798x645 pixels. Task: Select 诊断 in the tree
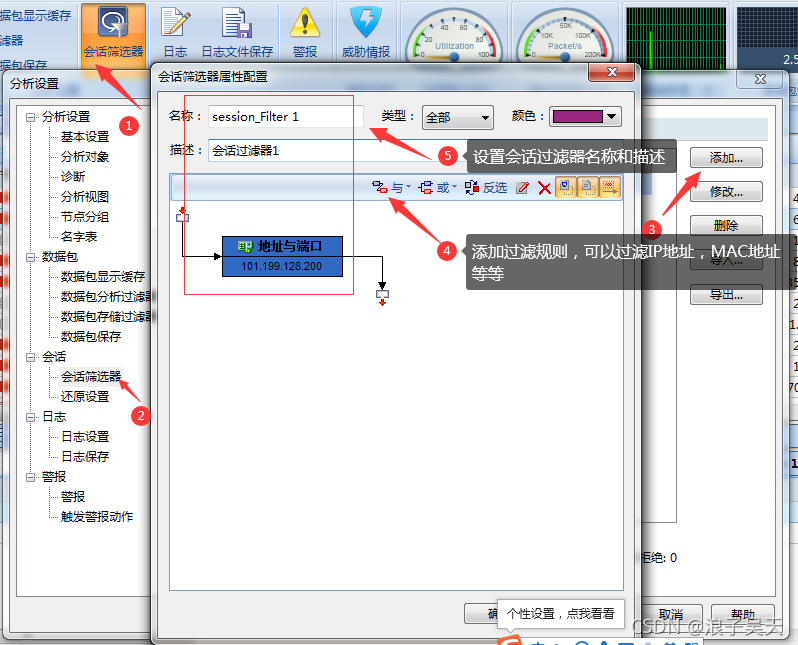coord(73,177)
